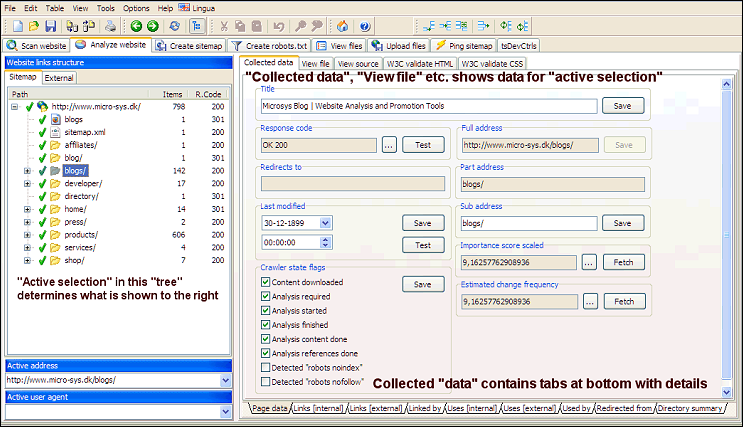Open the Options menu

[136, 8]
